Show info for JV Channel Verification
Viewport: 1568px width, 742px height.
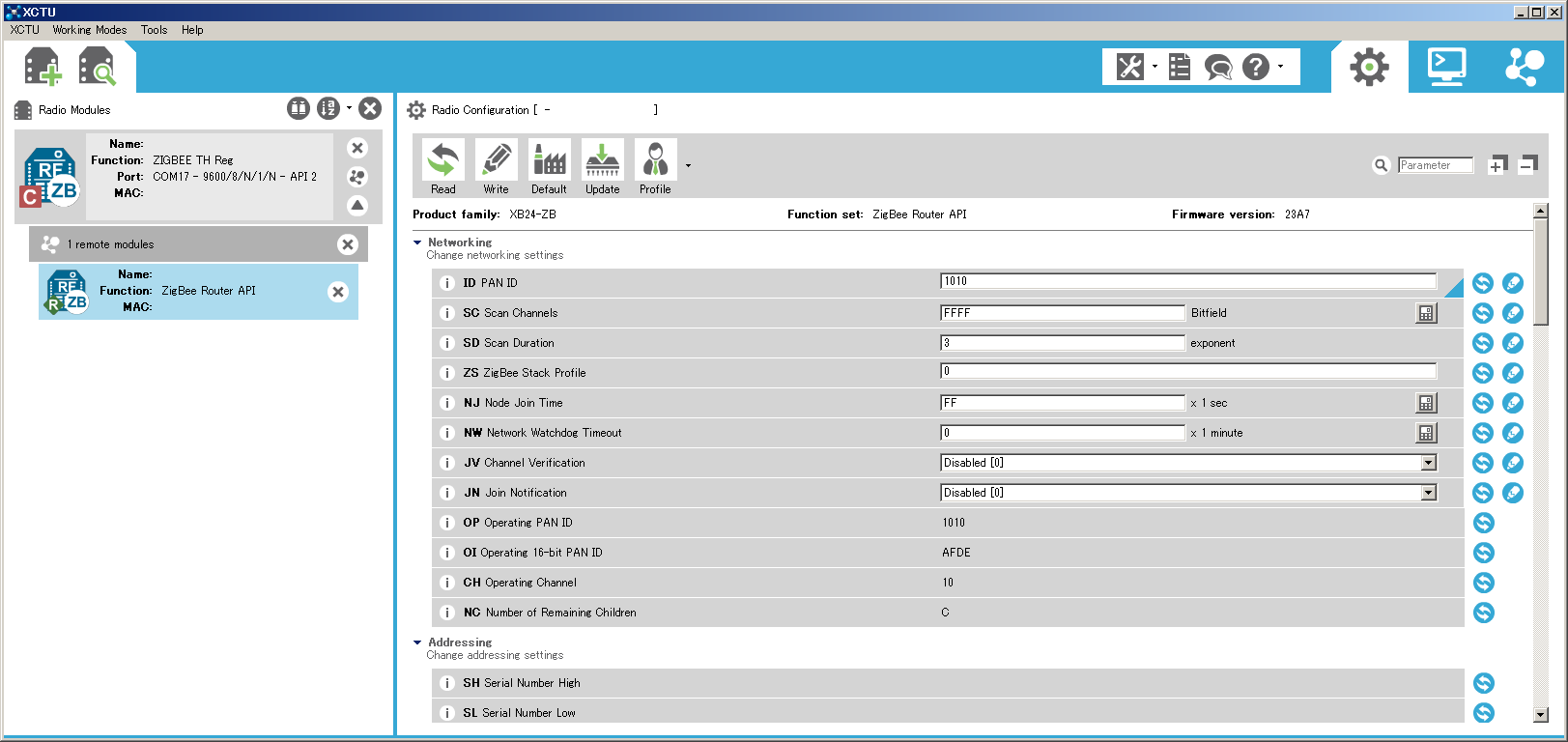pos(446,463)
